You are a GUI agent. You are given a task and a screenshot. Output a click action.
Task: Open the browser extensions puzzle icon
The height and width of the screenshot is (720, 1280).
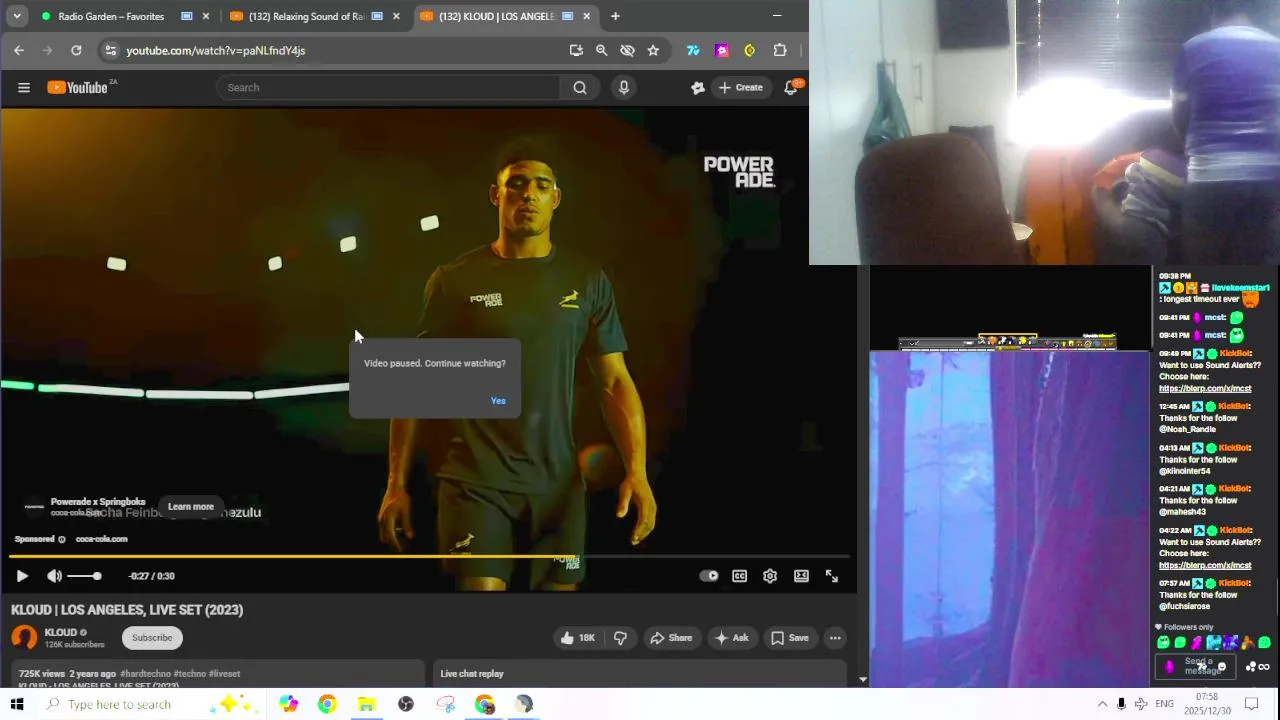click(780, 50)
